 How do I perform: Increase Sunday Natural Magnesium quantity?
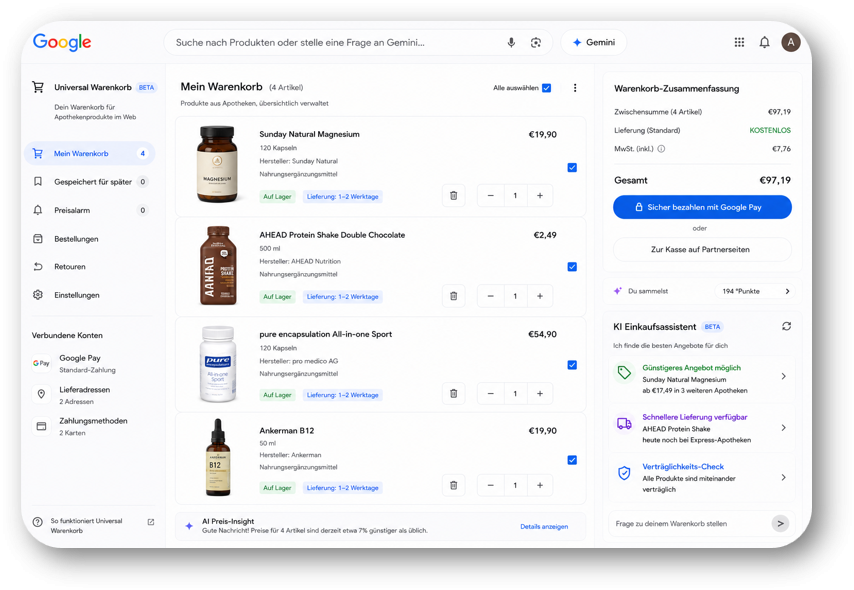540,196
